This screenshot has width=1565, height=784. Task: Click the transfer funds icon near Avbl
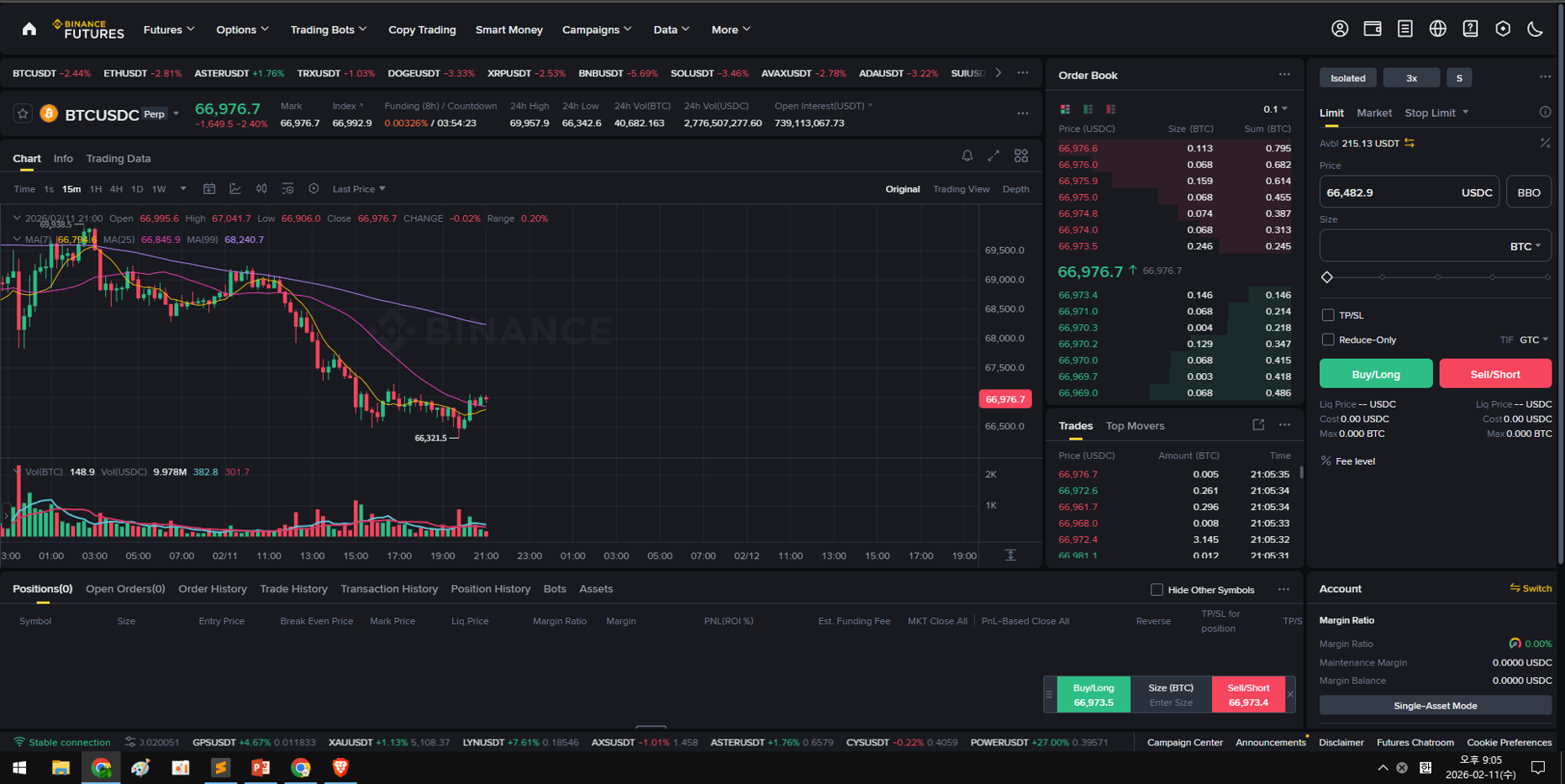1410,144
